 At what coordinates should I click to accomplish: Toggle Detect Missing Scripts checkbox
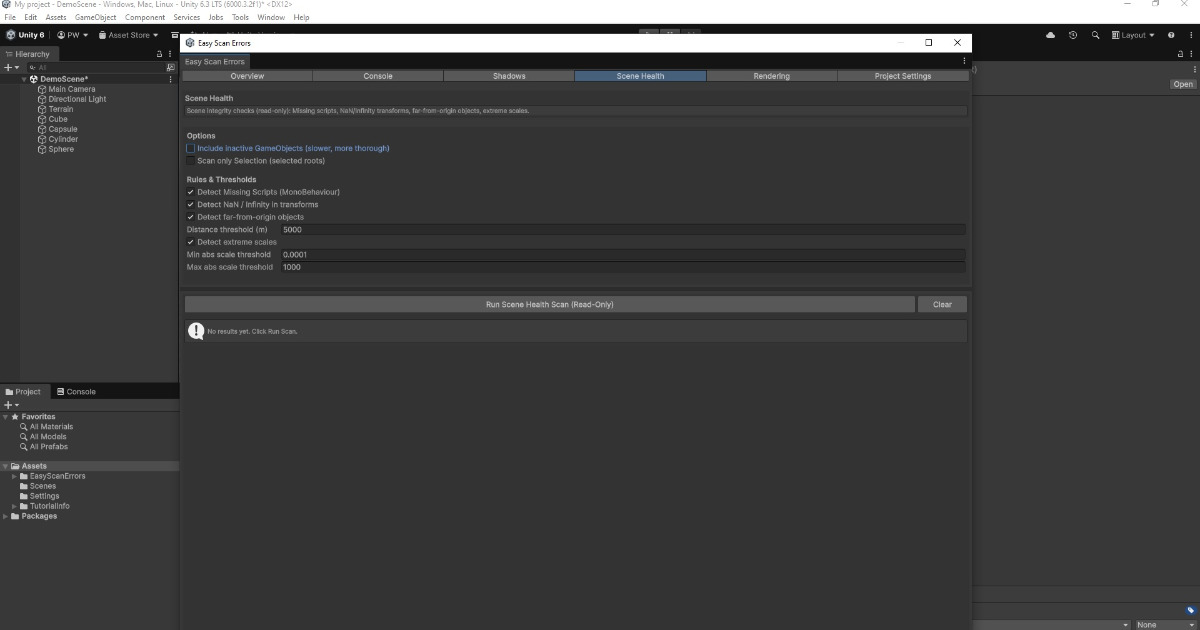click(190, 192)
